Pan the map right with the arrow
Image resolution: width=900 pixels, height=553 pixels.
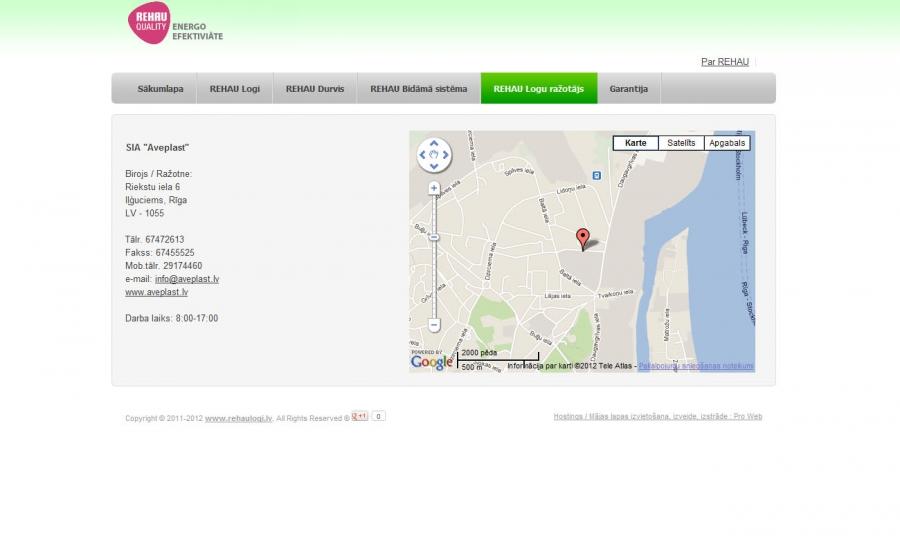coord(445,154)
